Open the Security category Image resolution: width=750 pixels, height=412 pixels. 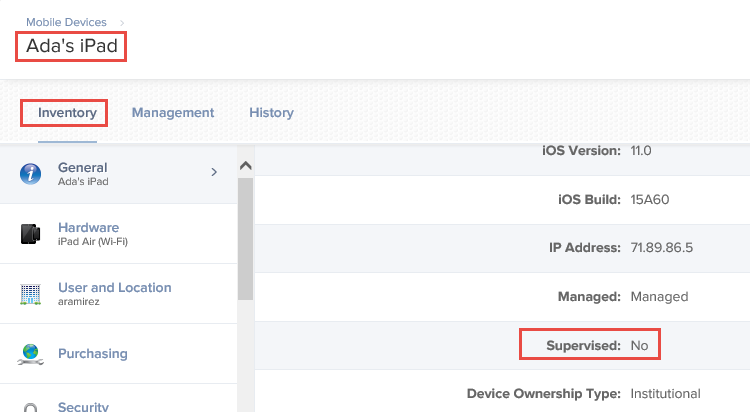[119, 398]
